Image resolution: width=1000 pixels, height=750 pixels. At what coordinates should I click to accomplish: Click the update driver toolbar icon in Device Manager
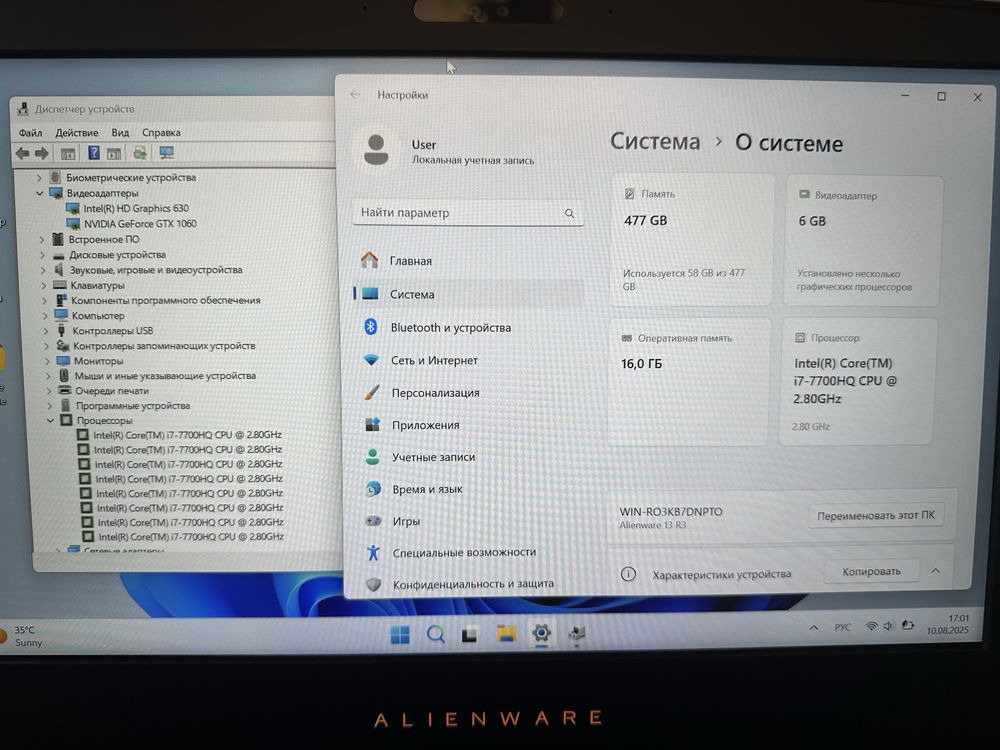[x=140, y=153]
